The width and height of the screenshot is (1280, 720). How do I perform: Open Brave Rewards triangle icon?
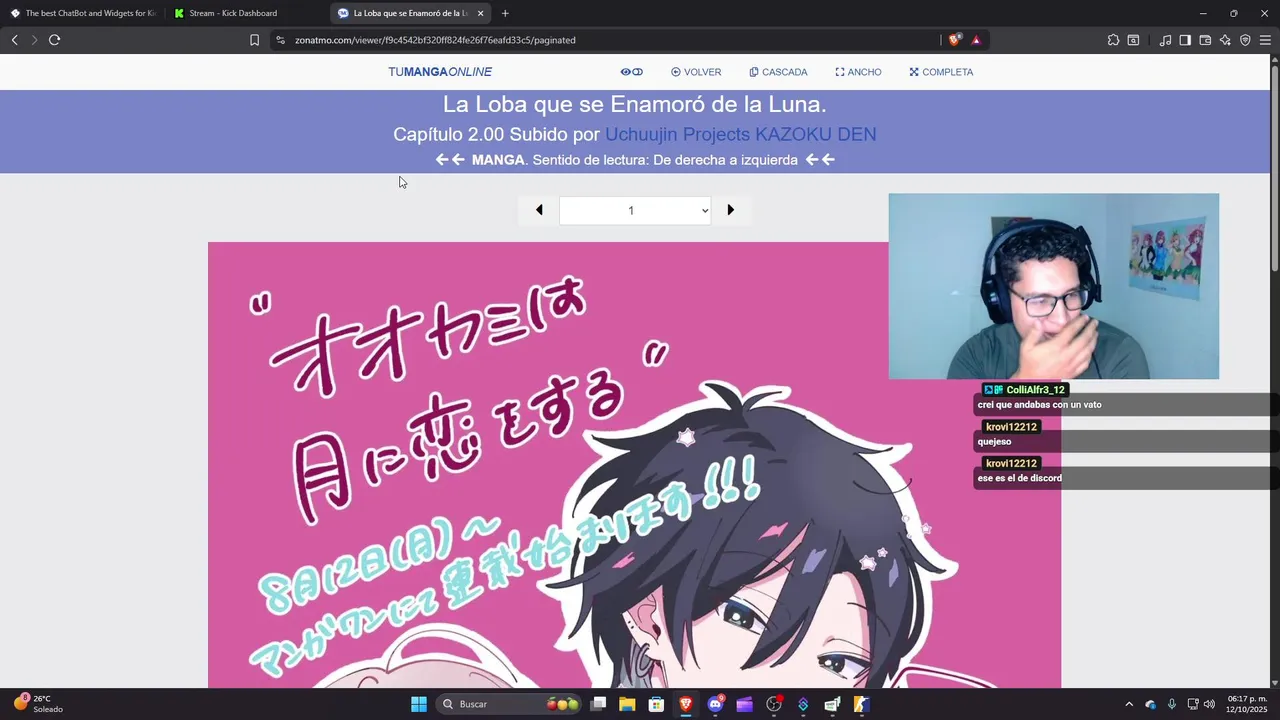coord(976,40)
